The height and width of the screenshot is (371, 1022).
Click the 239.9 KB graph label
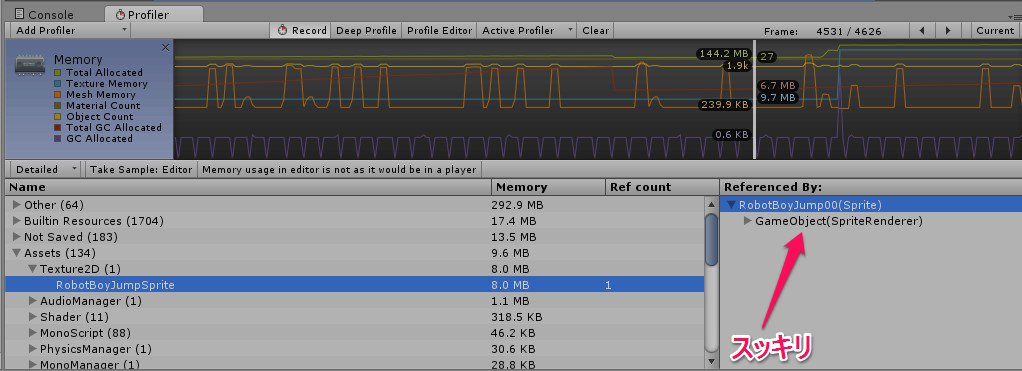coord(724,104)
